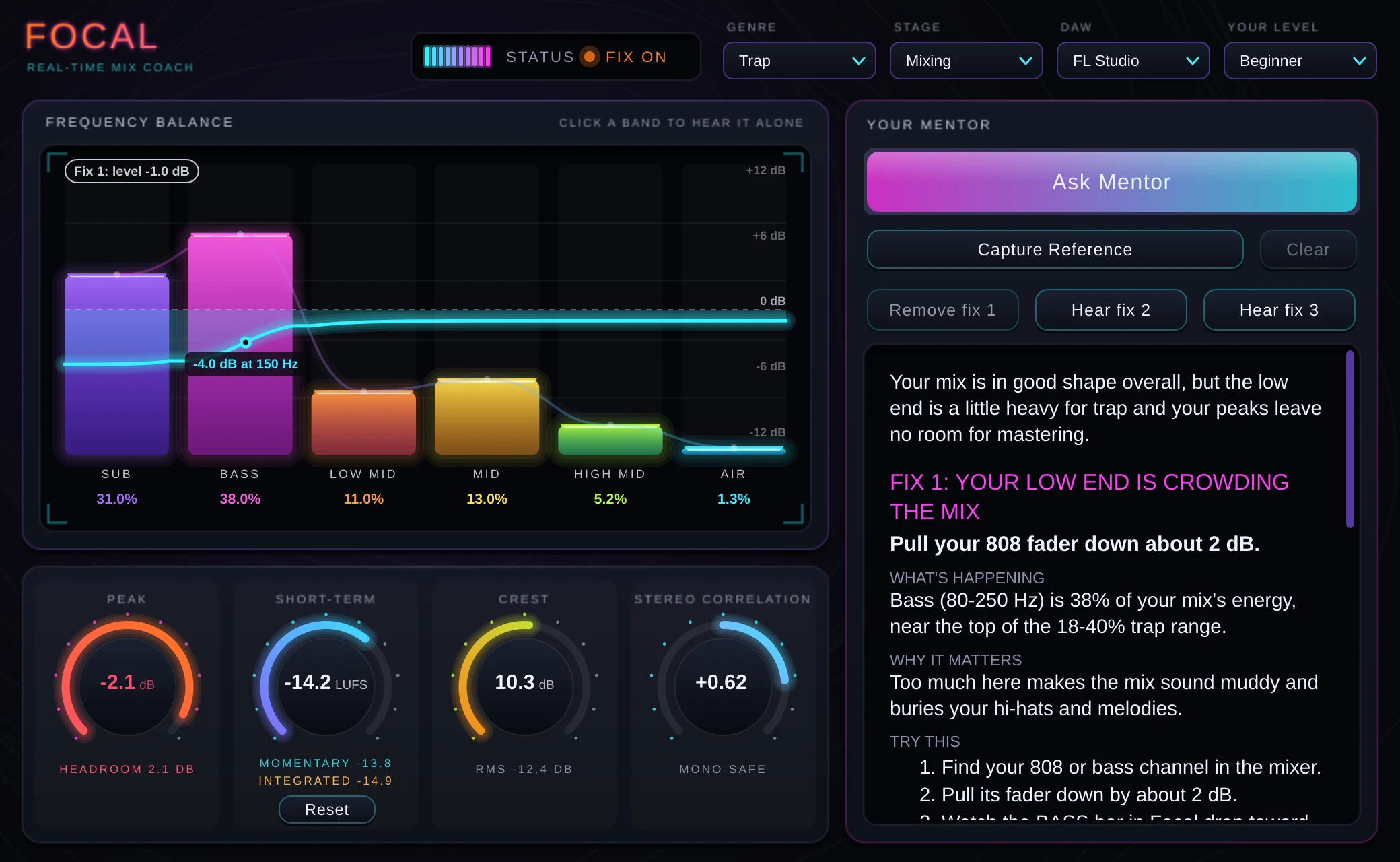Solo the cyan AIR frequency bar

coord(734,450)
